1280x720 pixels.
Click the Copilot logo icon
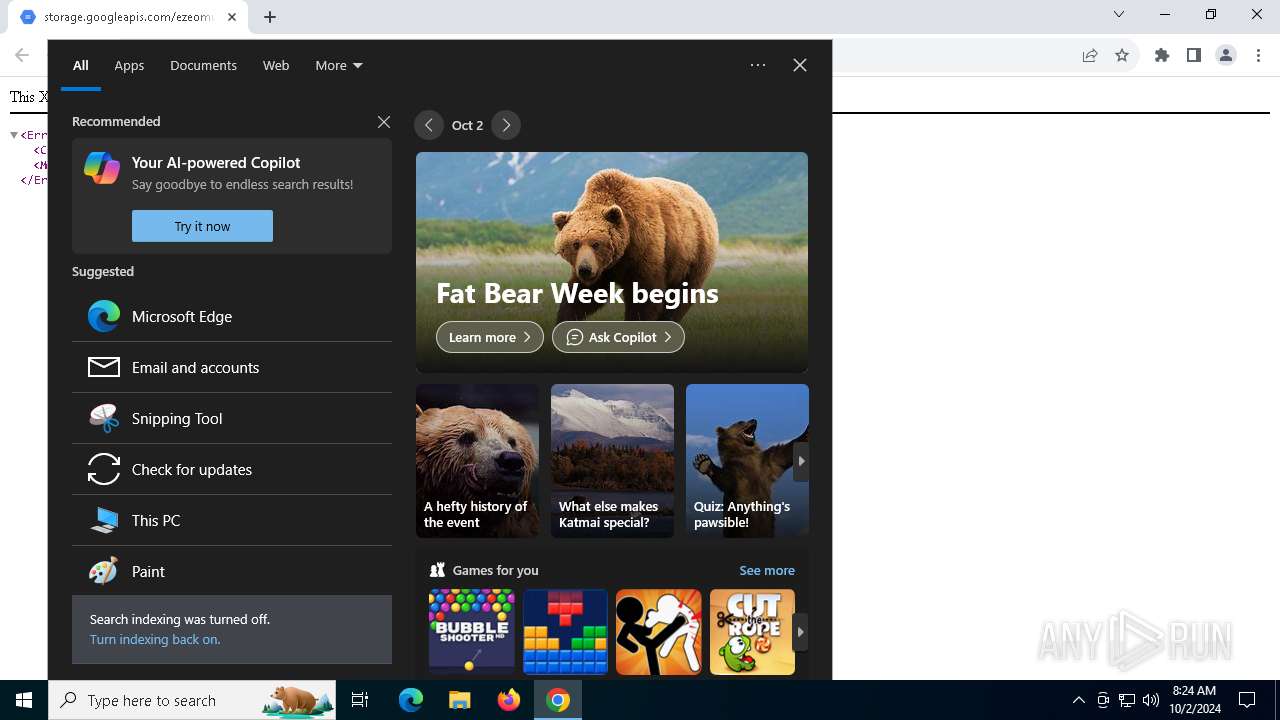[102, 168]
